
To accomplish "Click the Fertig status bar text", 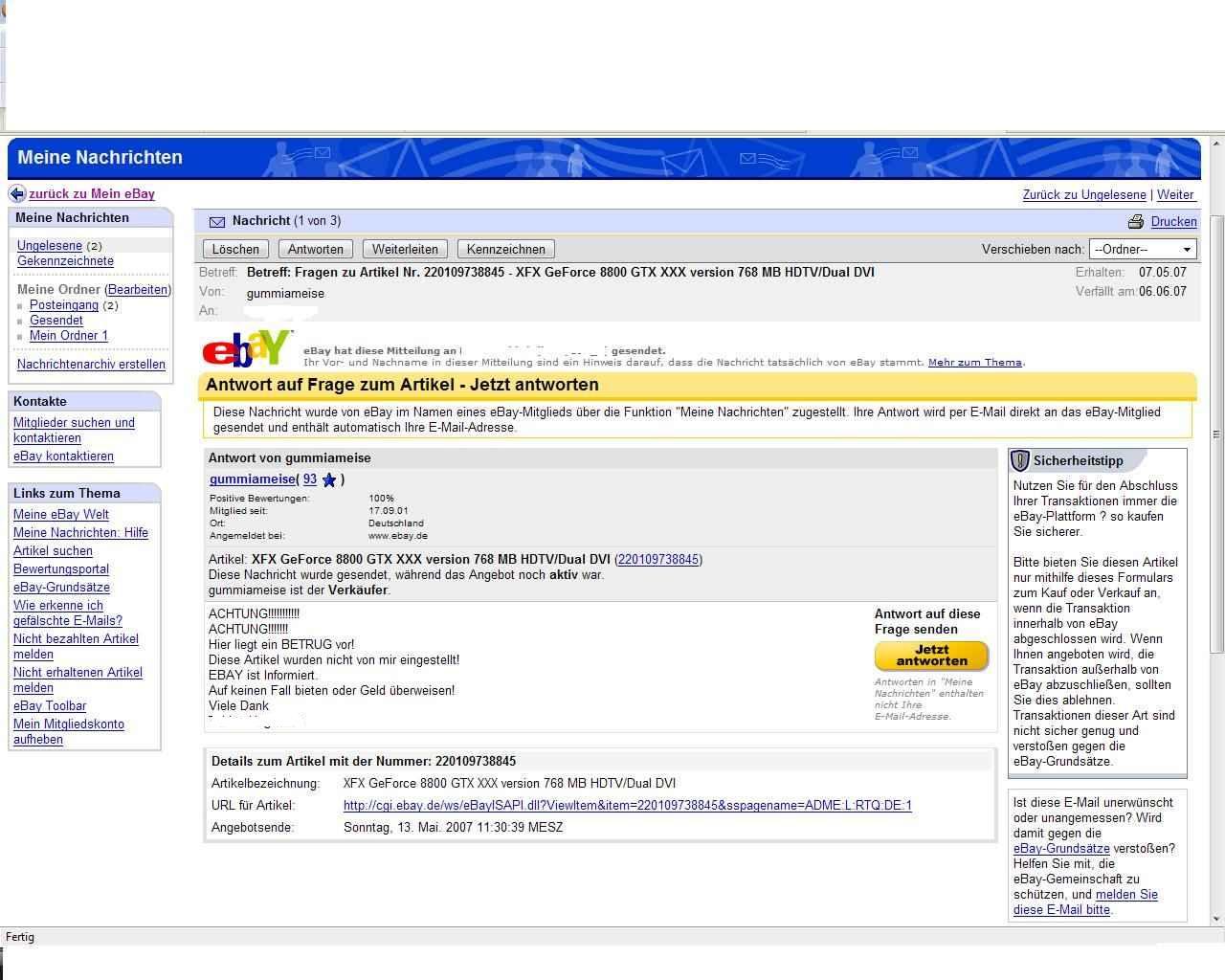I will [20, 937].
